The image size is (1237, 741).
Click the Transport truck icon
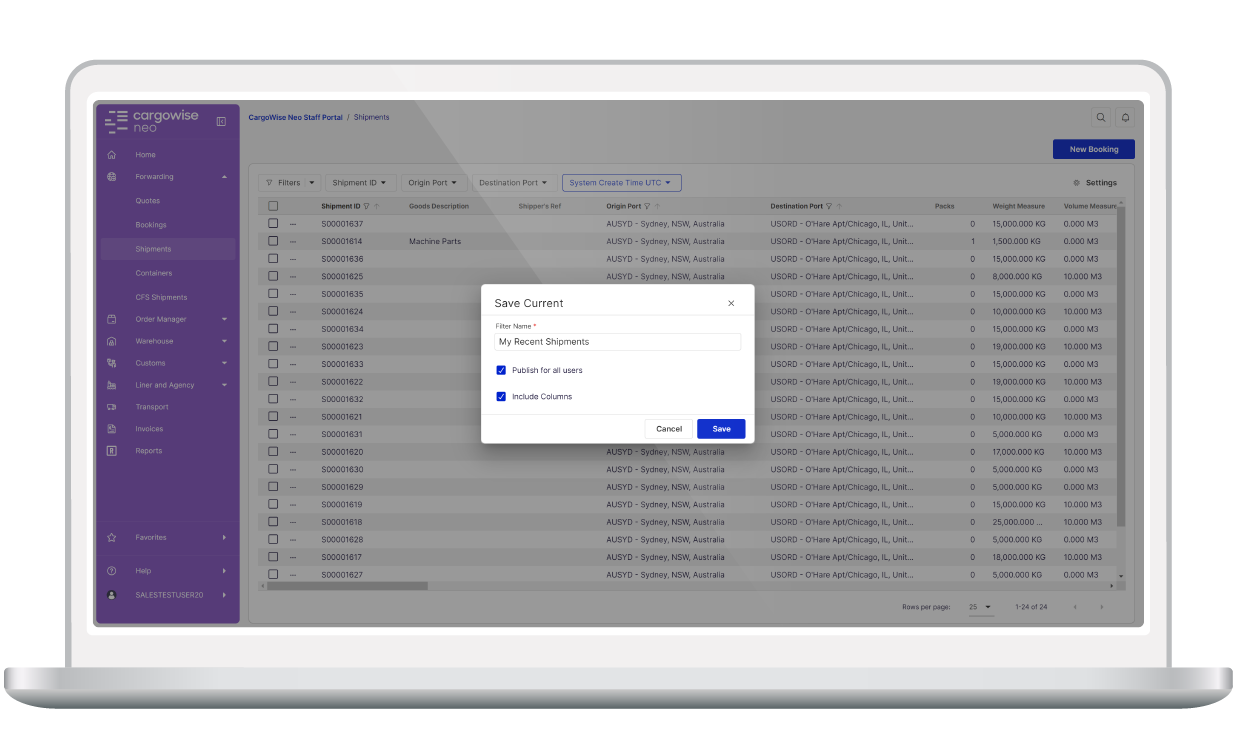(x=112, y=407)
